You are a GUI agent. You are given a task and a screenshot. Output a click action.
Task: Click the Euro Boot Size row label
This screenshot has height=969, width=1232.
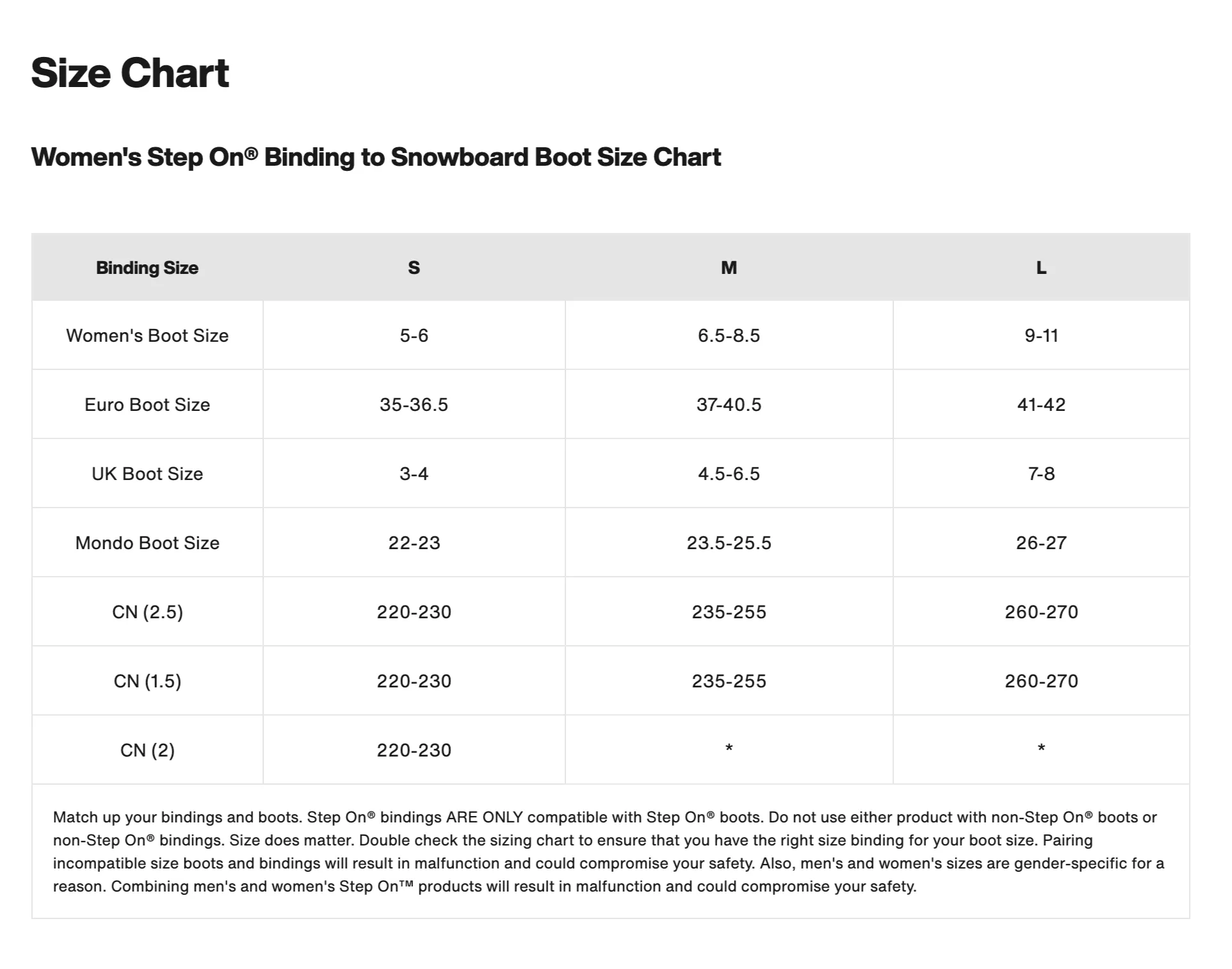pos(147,404)
